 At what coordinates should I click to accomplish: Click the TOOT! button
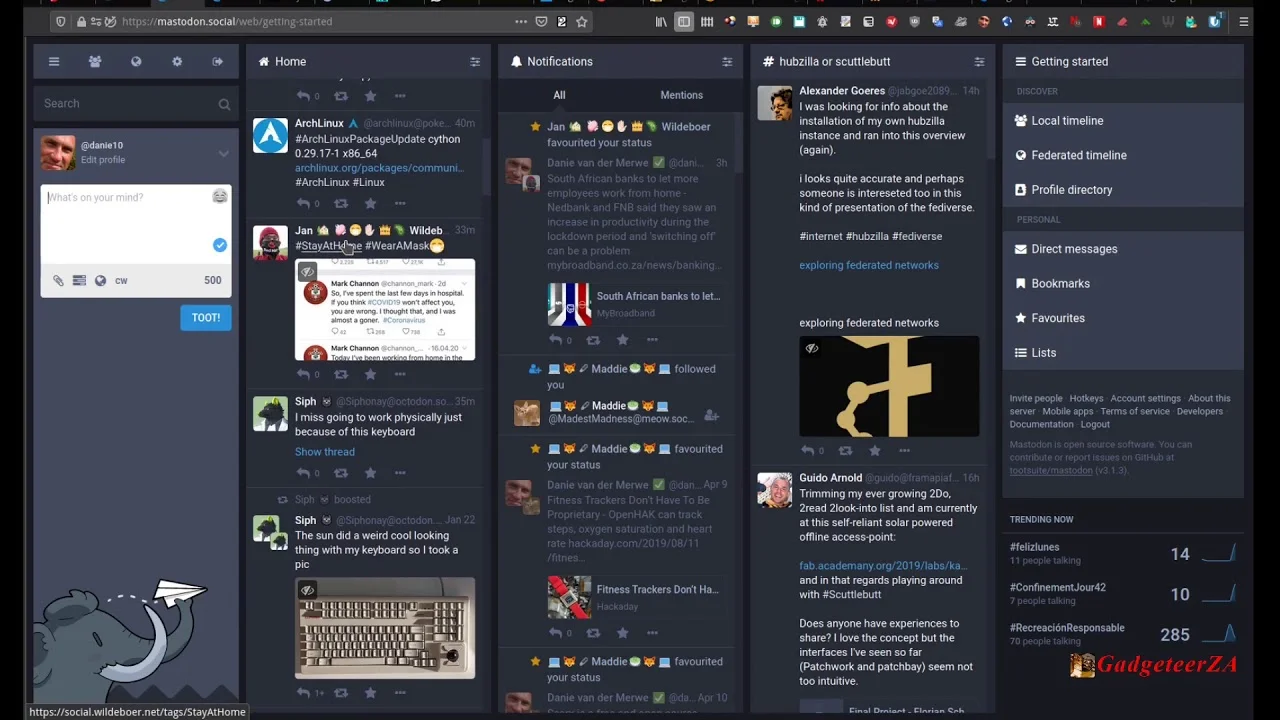[206, 317]
